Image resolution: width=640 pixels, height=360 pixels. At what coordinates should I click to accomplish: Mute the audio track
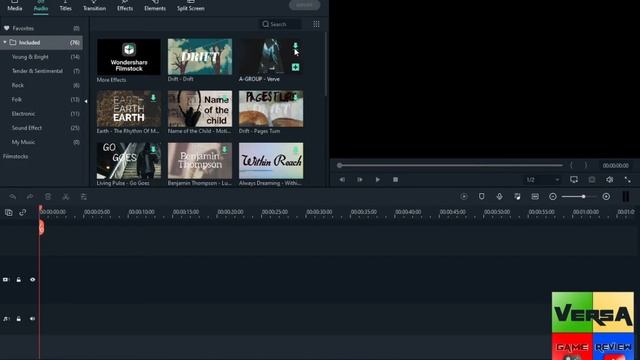(x=32, y=319)
